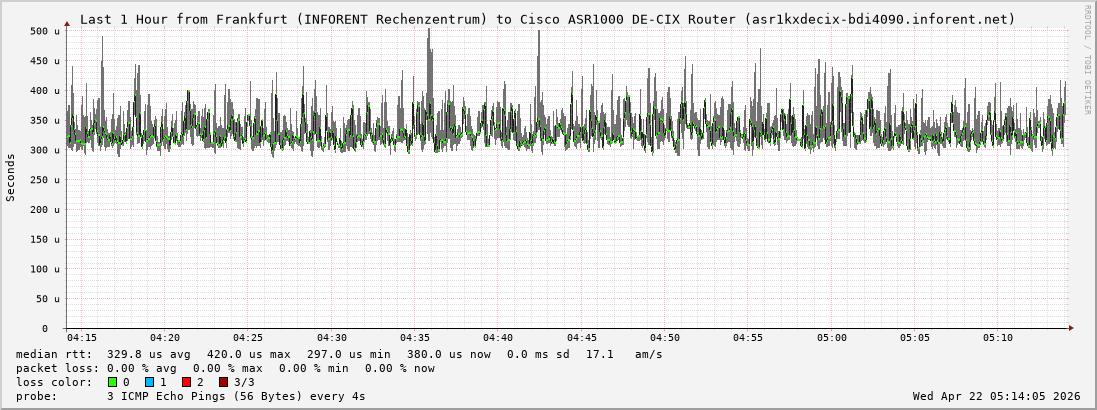The image size is (1097, 410).
Task: Click the packet loss statistics line
Action: point(225,368)
